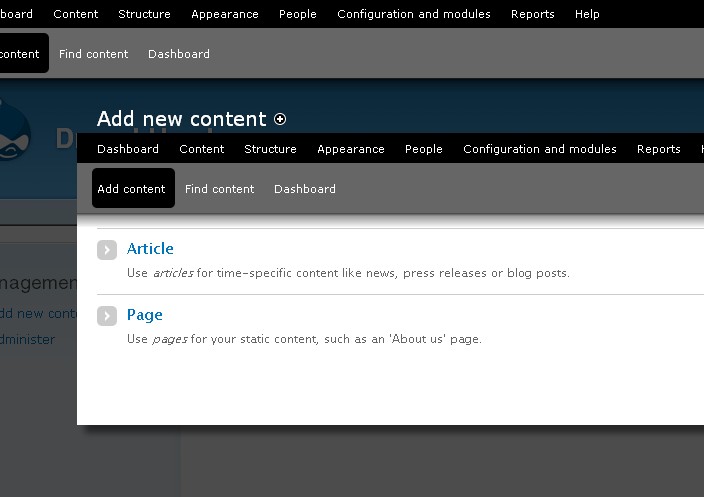Open Configuration and modules in top toolbar
The height and width of the screenshot is (497, 704).
[414, 14]
